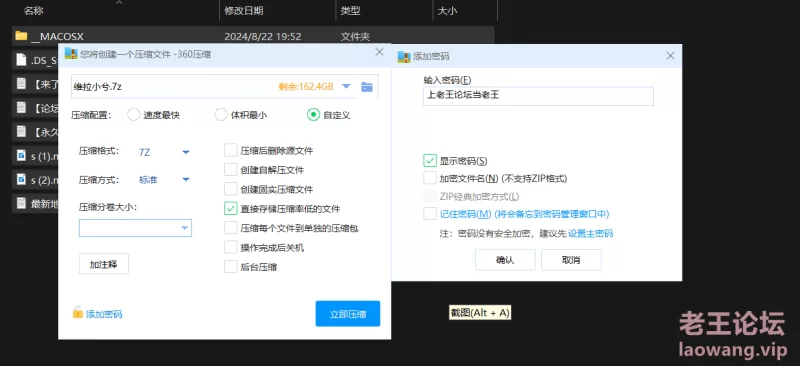Click the file icon beside 【论坛
The width and height of the screenshot is (800, 366).
(21, 107)
